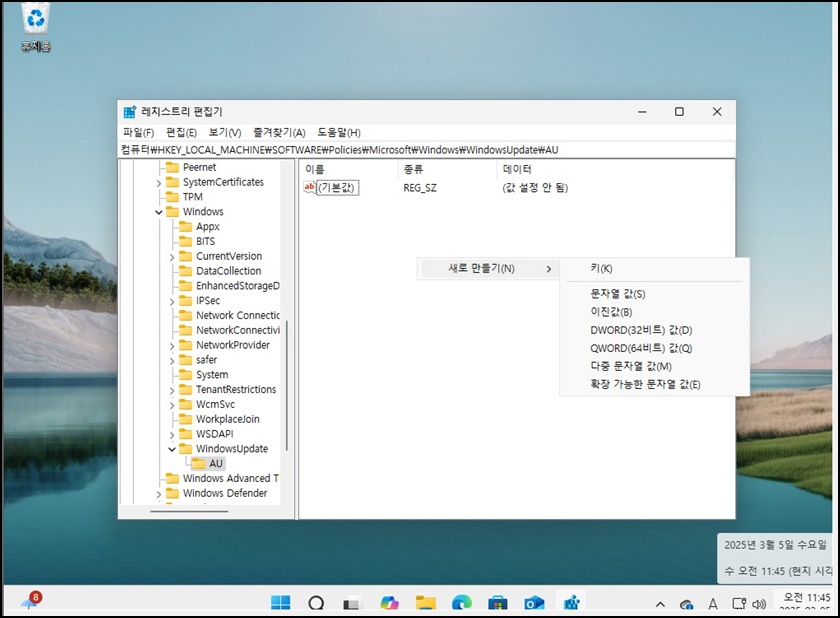
Task: Click Registry Editor taskbar icon
Action: point(571,603)
